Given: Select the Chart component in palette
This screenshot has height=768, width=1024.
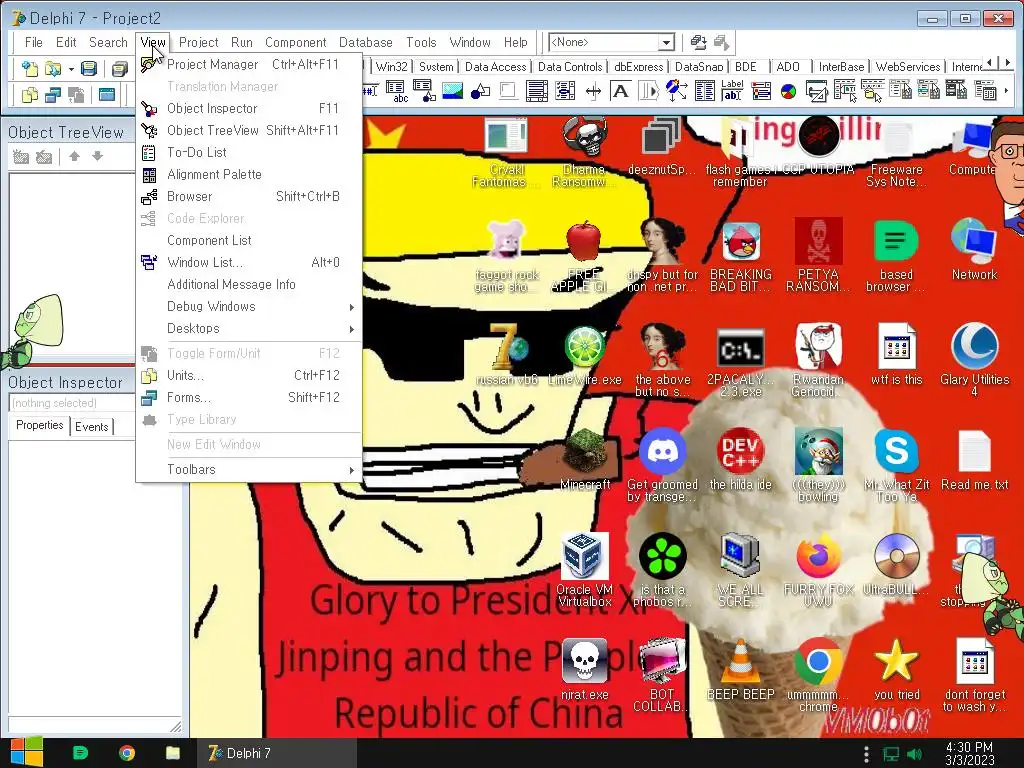Looking at the screenshot, I should [x=789, y=91].
